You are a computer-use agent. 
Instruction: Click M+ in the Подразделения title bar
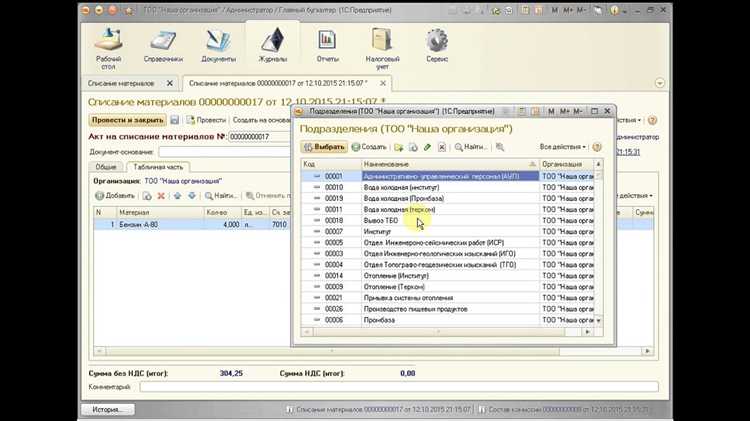[x=564, y=111]
